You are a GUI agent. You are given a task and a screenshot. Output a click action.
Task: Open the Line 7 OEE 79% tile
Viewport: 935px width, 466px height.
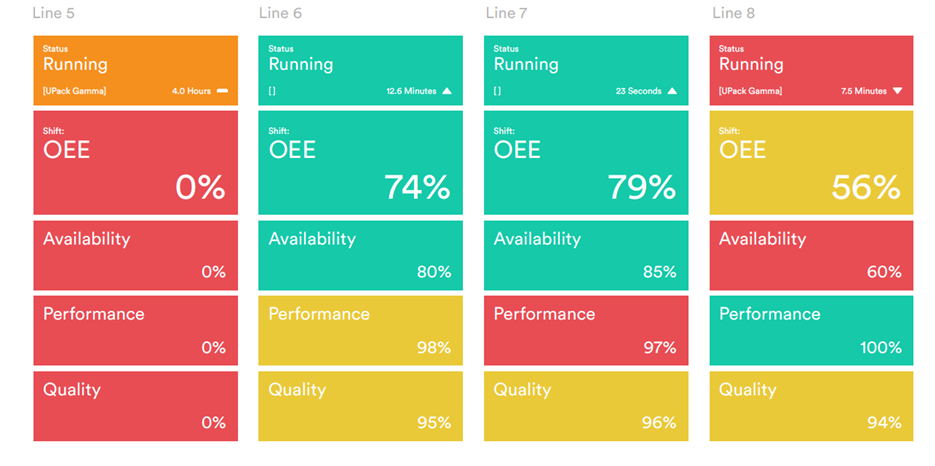point(586,162)
